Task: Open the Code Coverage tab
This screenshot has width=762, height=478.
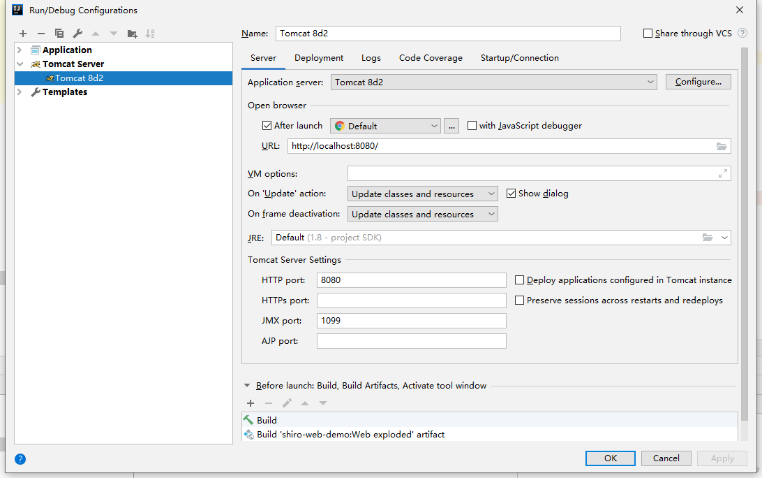Action: pyautogui.click(x=431, y=58)
